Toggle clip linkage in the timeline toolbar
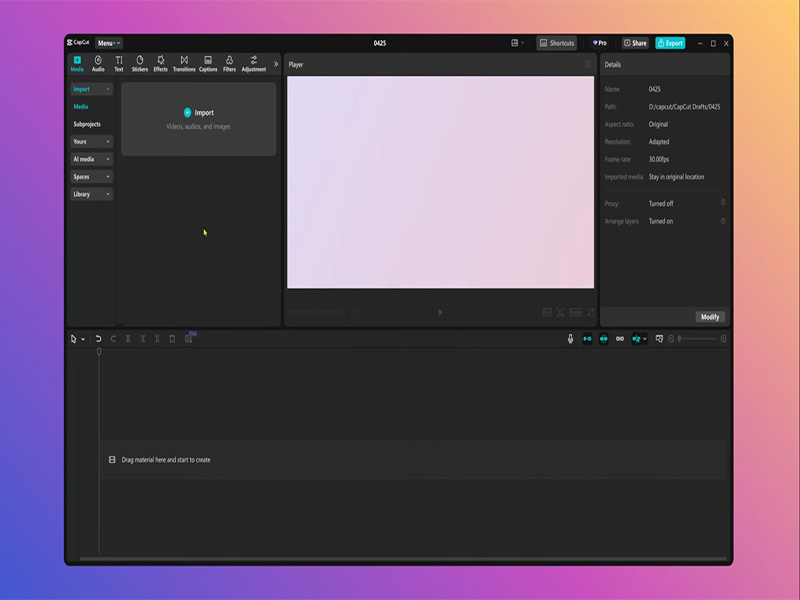The height and width of the screenshot is (600, 800). pyautogui.click(x=620, y=340)
